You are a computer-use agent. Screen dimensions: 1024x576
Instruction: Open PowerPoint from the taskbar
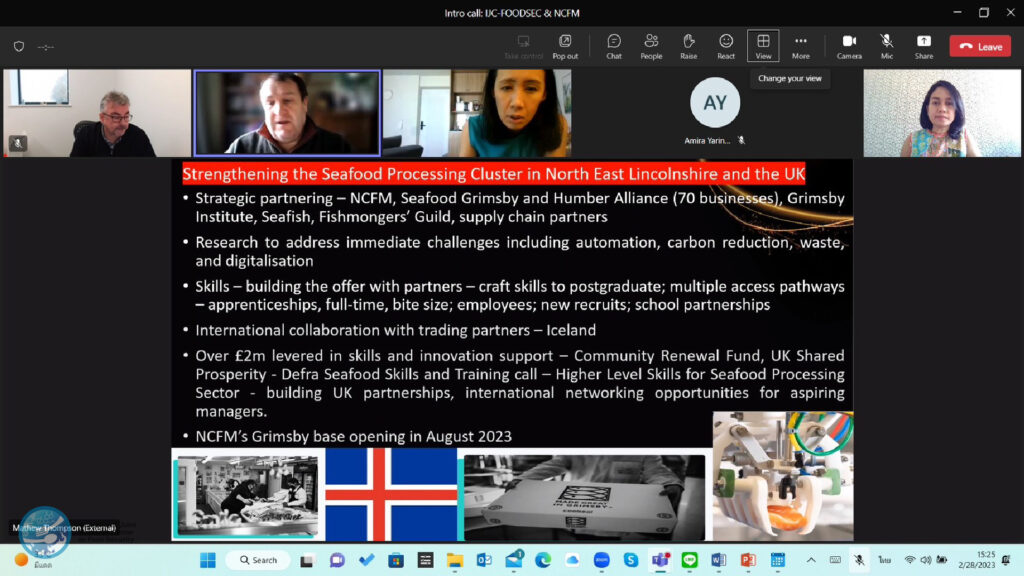pyautogui.click(x=748, y=560)
